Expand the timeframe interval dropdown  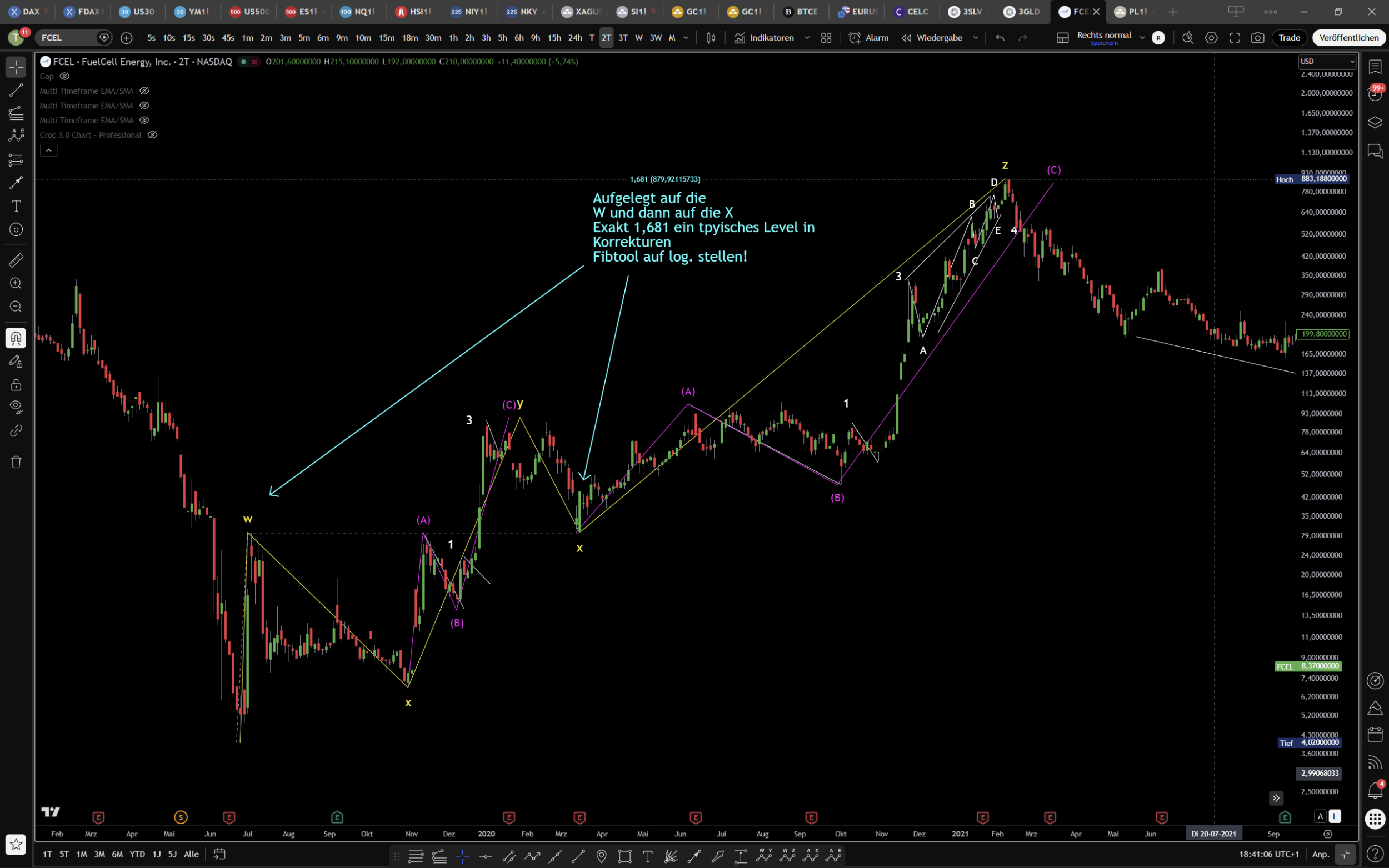coord(686,38)
